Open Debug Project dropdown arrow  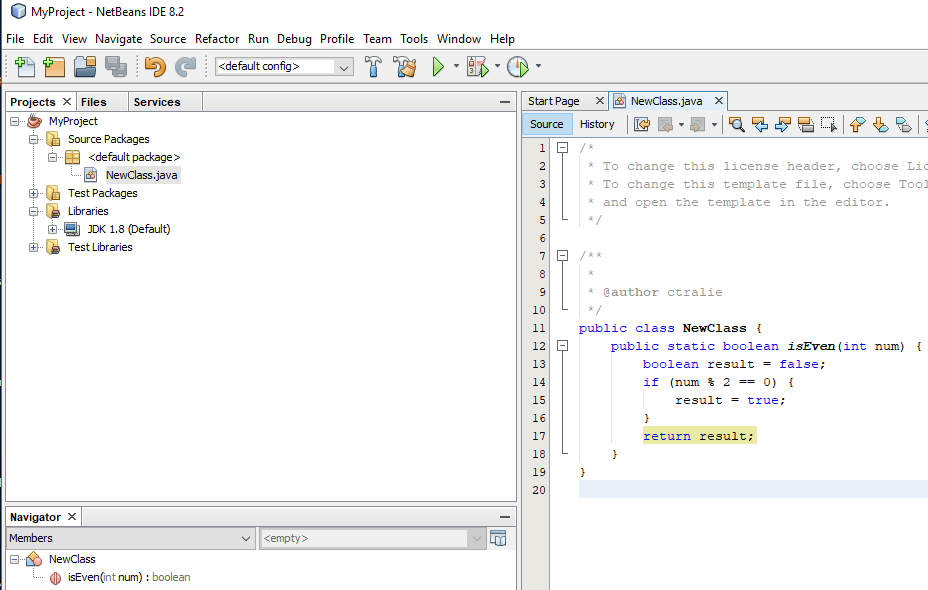(x=497, y=66)
